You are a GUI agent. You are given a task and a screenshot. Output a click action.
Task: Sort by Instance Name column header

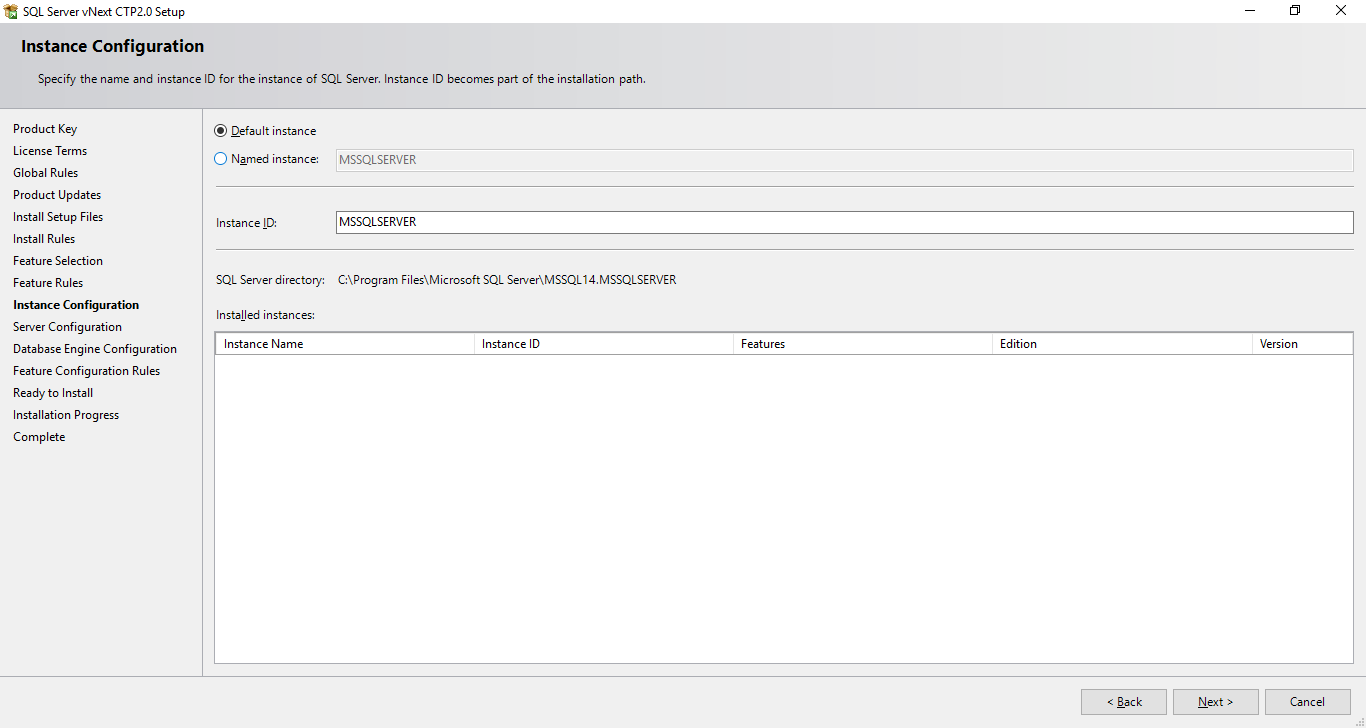point(345,344)
